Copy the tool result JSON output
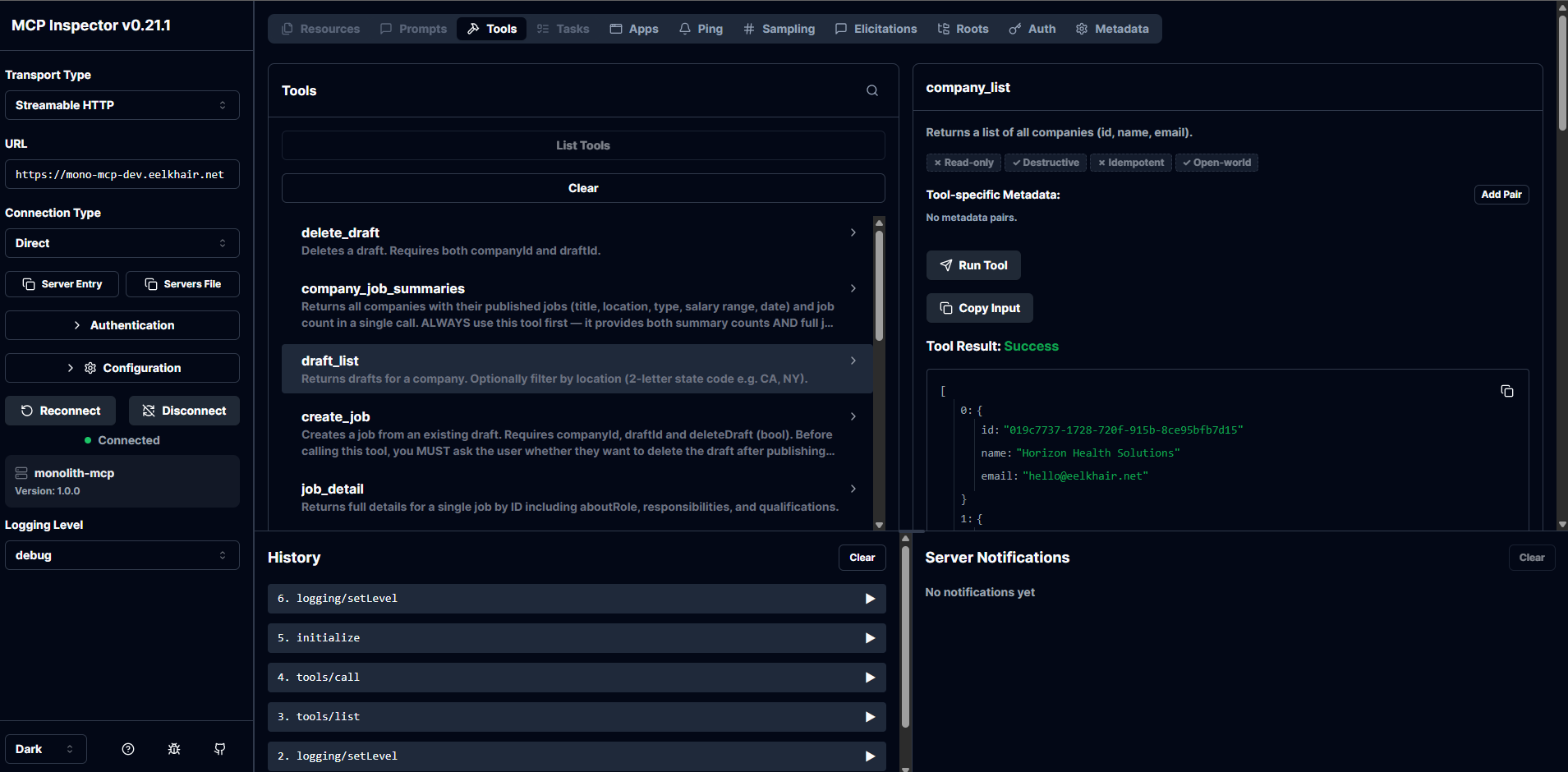1568x772 pixels. pos(1506,391)
